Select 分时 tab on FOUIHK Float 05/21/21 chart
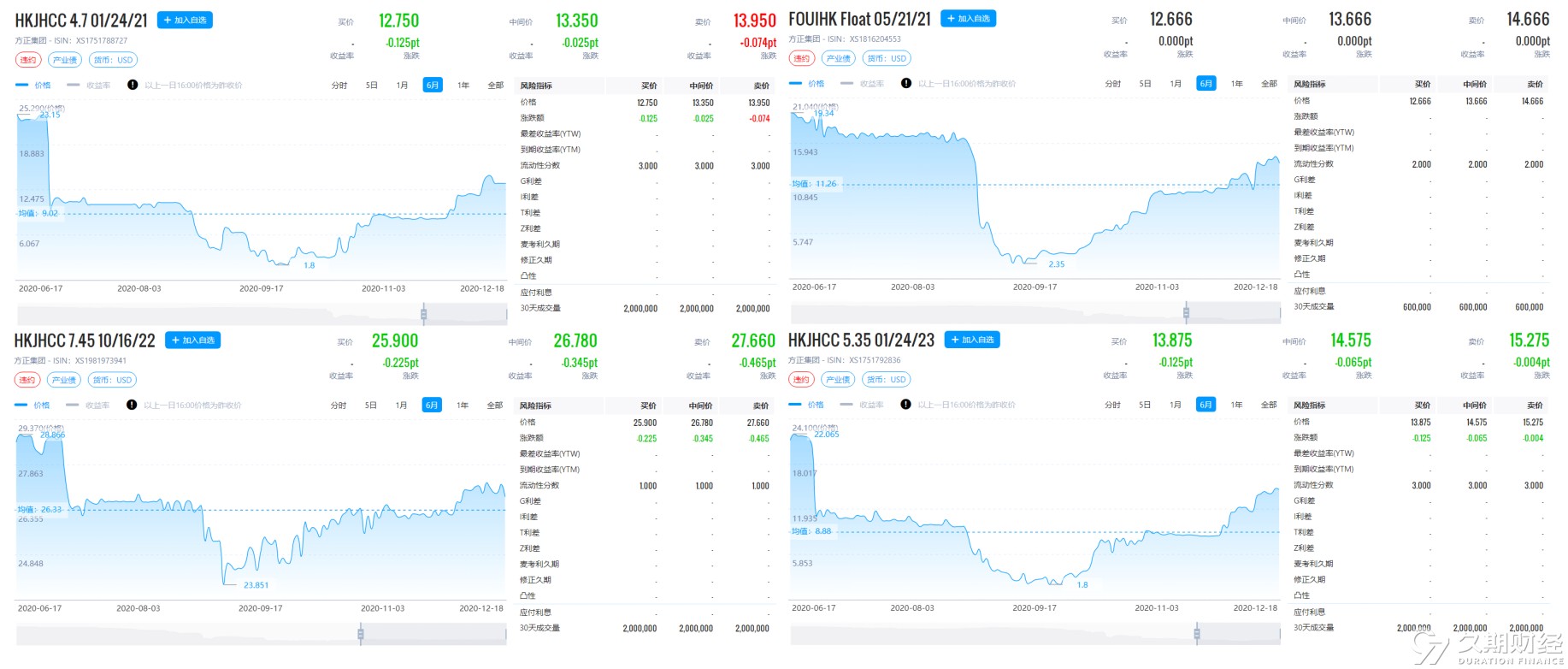The height and width of the screenshot is (669, 1568). [1113, 83]
